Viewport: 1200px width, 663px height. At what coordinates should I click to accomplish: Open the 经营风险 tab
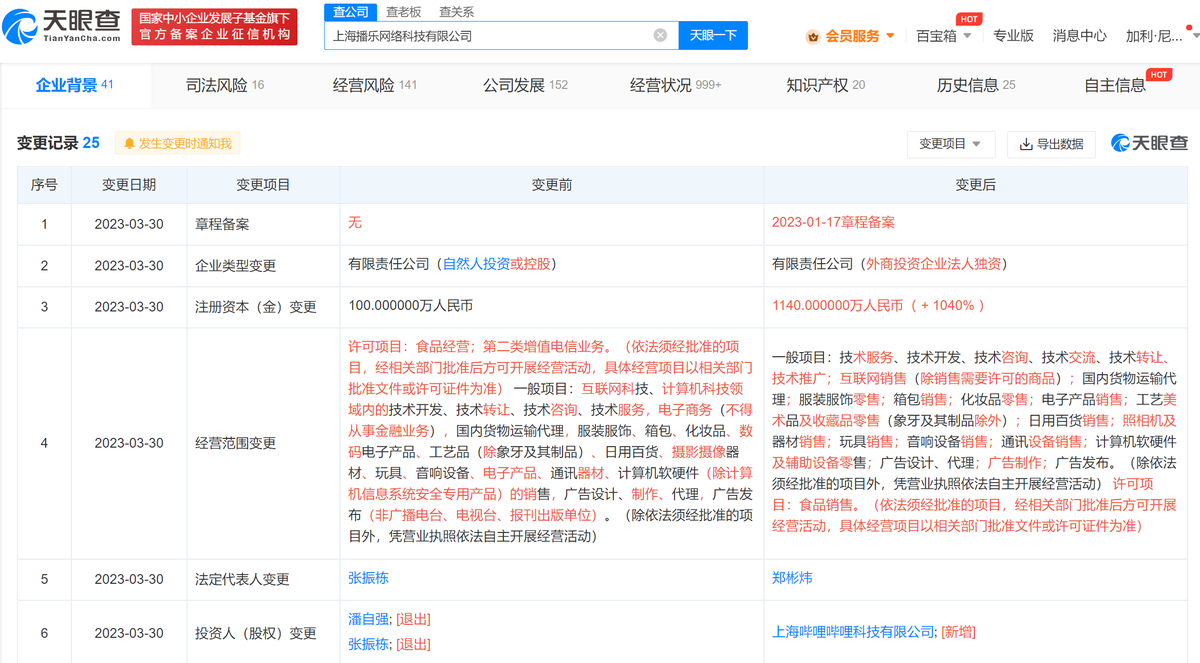pyautogui.click(x=375, y=85)
